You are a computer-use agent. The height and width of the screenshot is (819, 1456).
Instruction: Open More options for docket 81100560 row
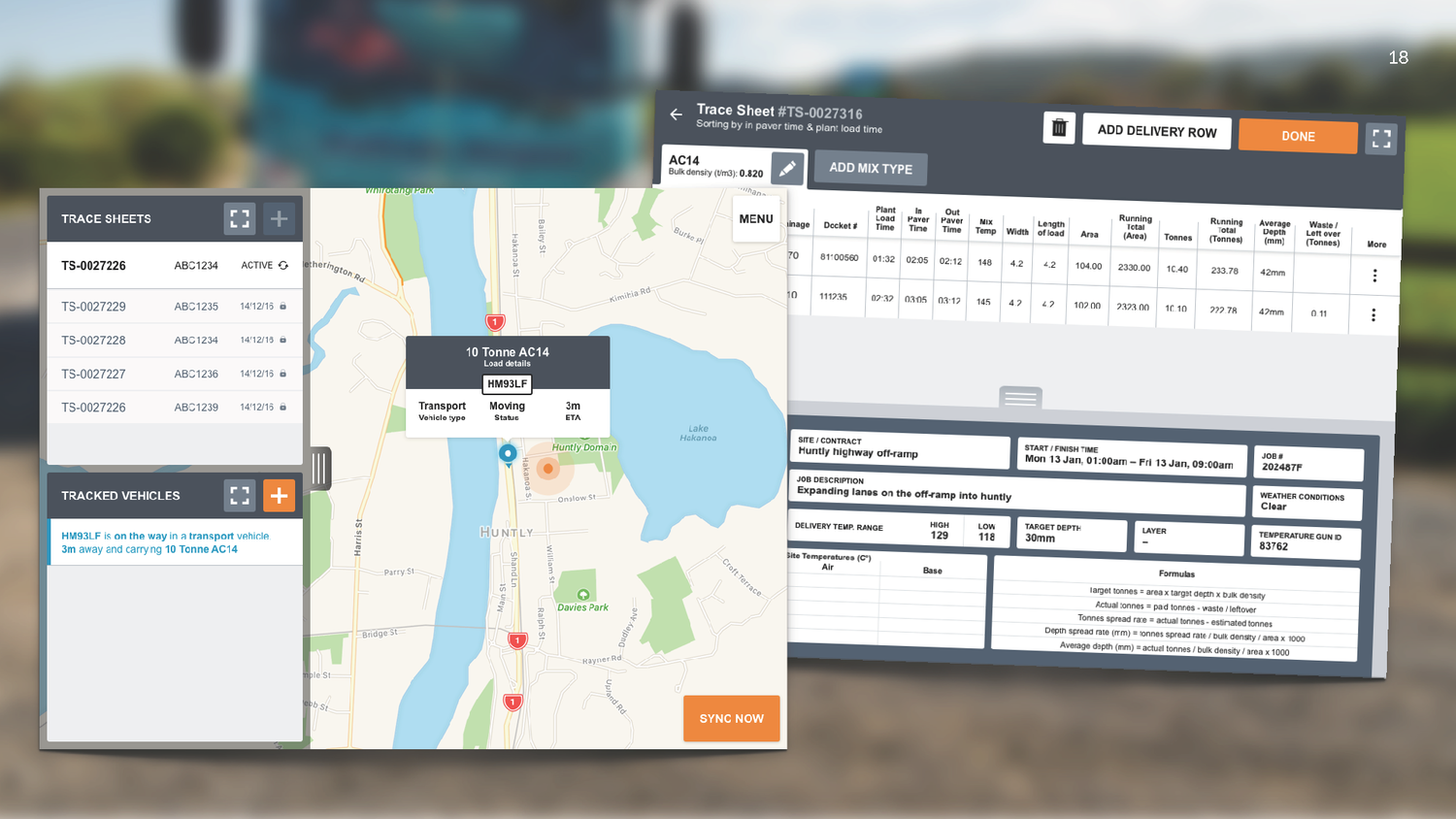1374,276
